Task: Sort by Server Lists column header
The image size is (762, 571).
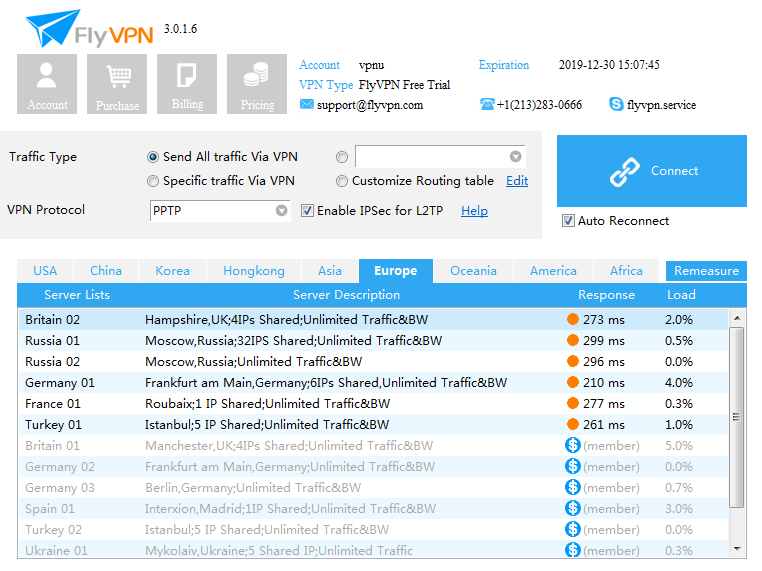Action: pyautogui.click(x=77, y=295)
